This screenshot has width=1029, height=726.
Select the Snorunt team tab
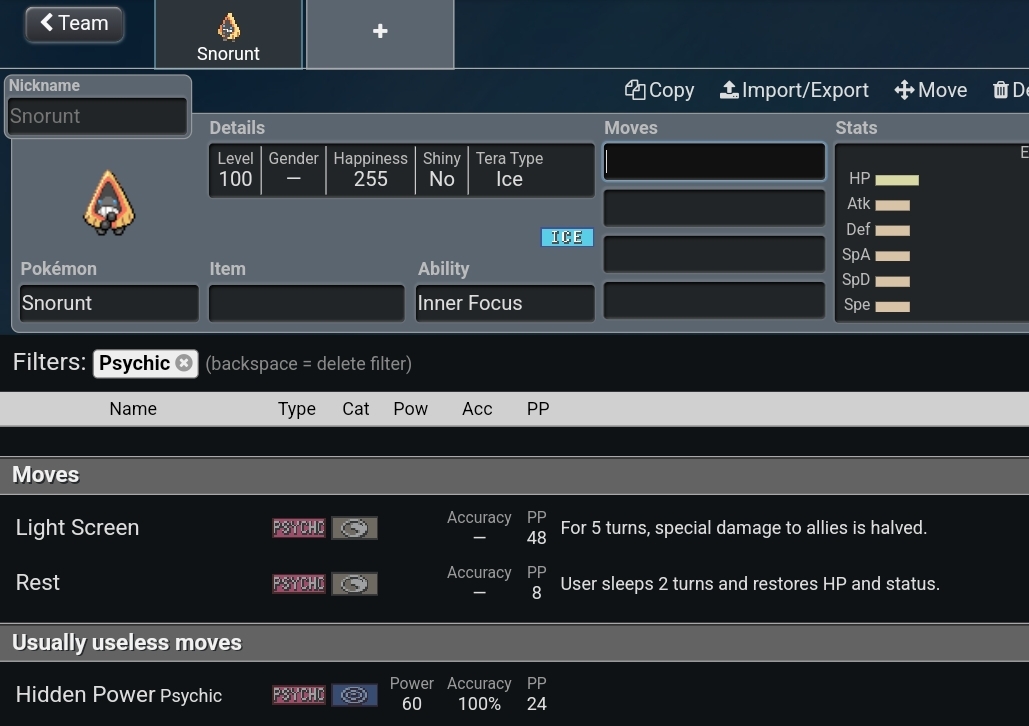[228, 34]
